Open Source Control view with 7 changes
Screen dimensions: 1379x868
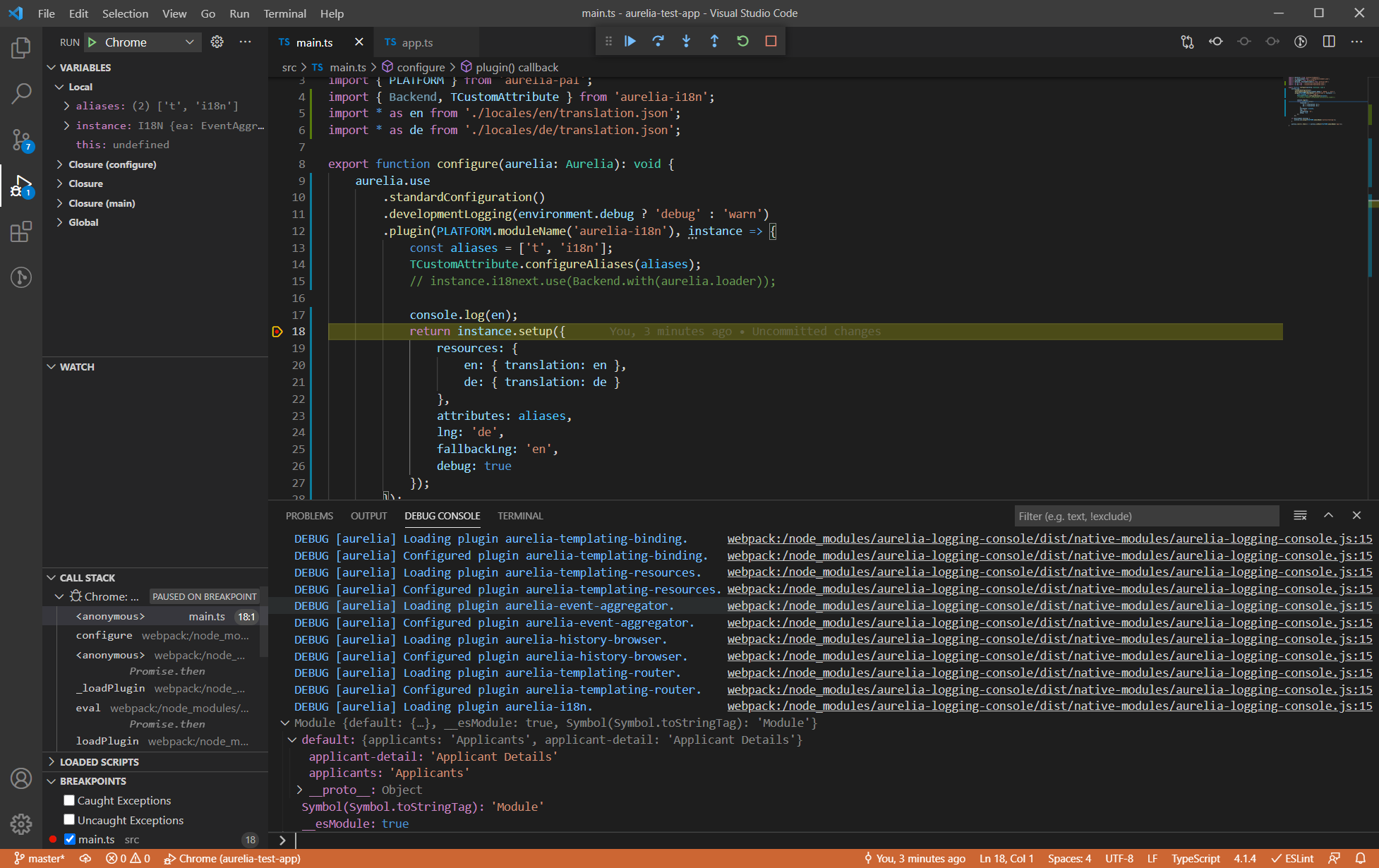click(21, 140)
